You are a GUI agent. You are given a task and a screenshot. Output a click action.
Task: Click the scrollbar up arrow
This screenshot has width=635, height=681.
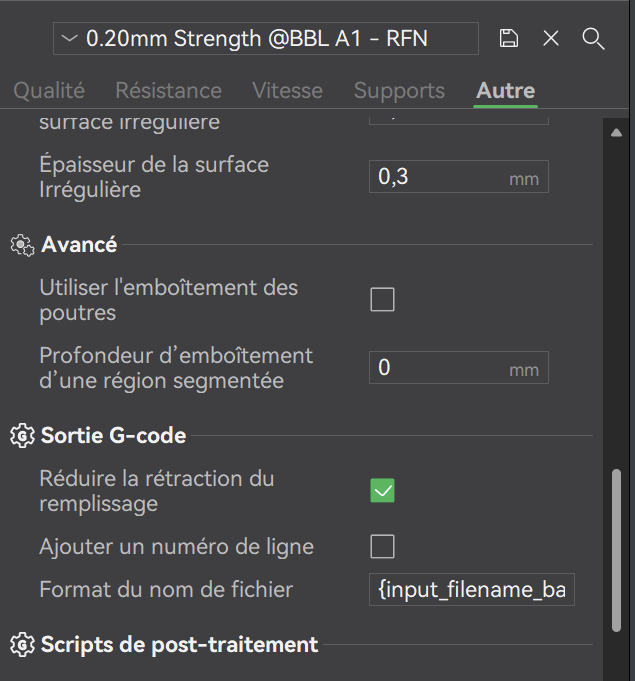616,132
